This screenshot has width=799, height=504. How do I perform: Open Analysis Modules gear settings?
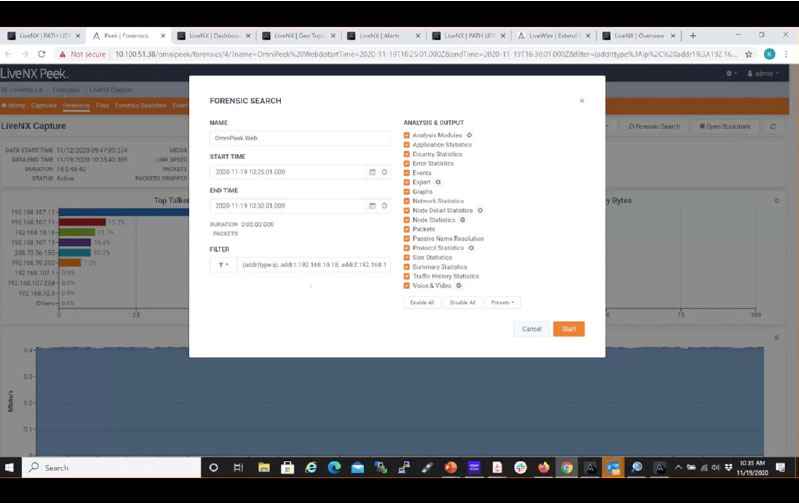click(x=469, y=135)
